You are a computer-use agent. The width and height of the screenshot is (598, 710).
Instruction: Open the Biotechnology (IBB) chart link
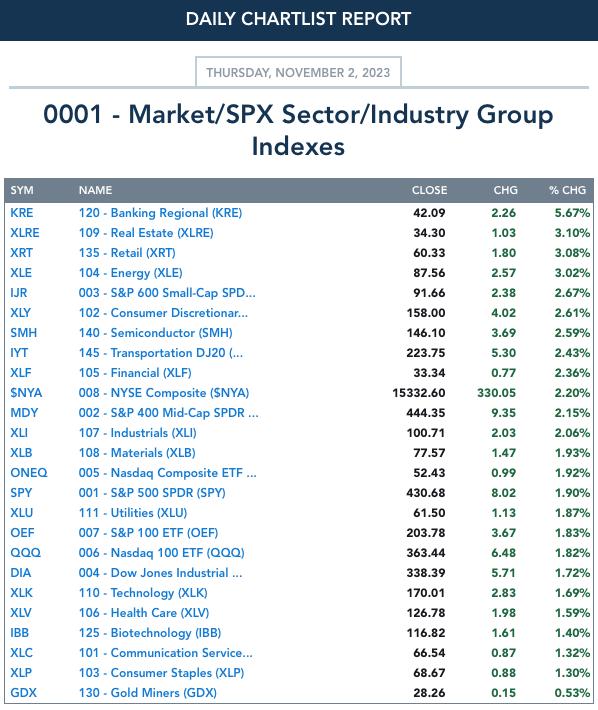(150, 633)
